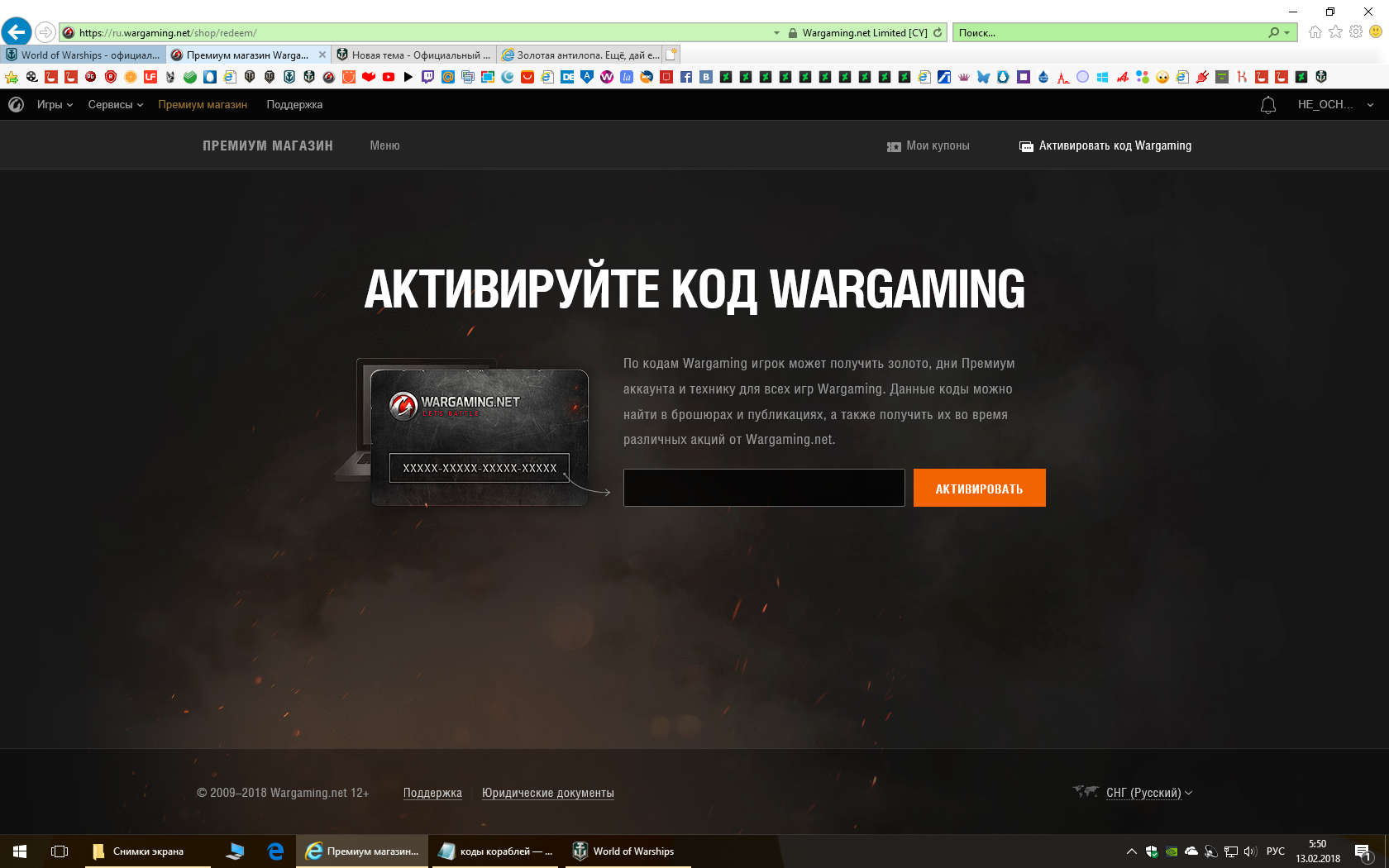Launch Edge from the taskbar
This screenshot has height=868, width=1389.
tap(275, 851)
